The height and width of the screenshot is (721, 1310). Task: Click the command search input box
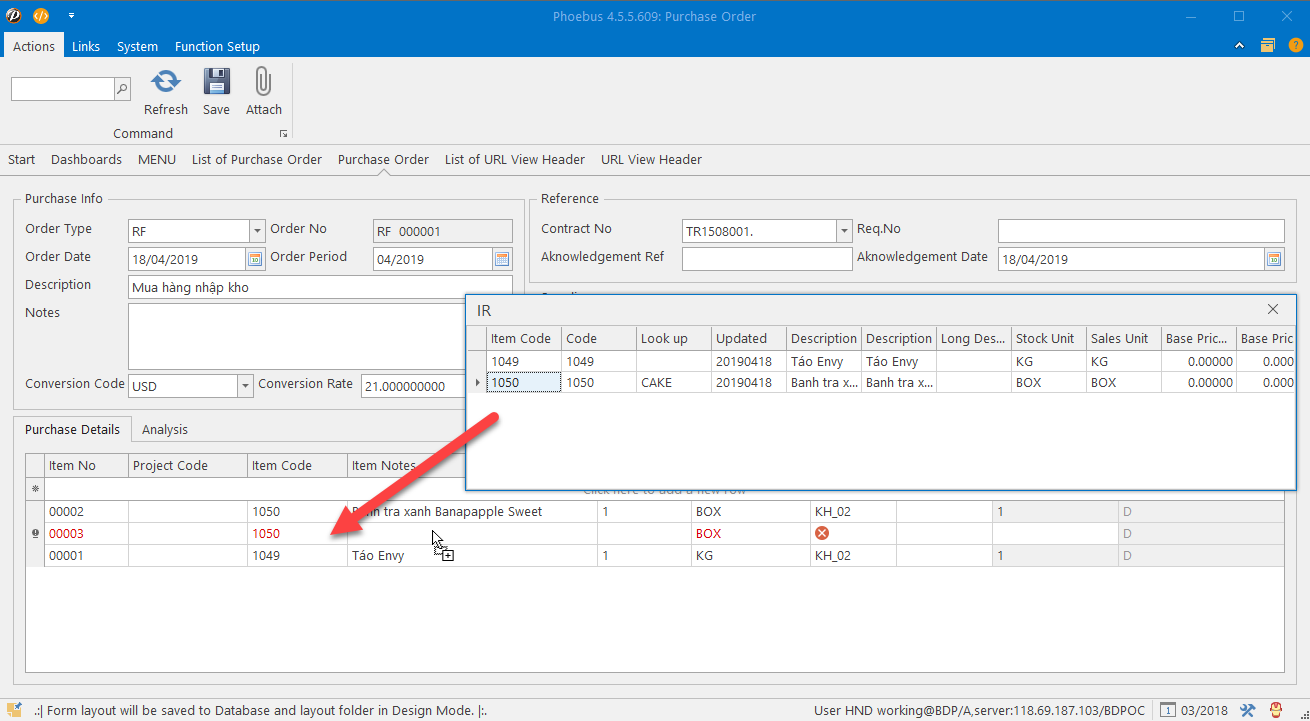tap(63, 89)
